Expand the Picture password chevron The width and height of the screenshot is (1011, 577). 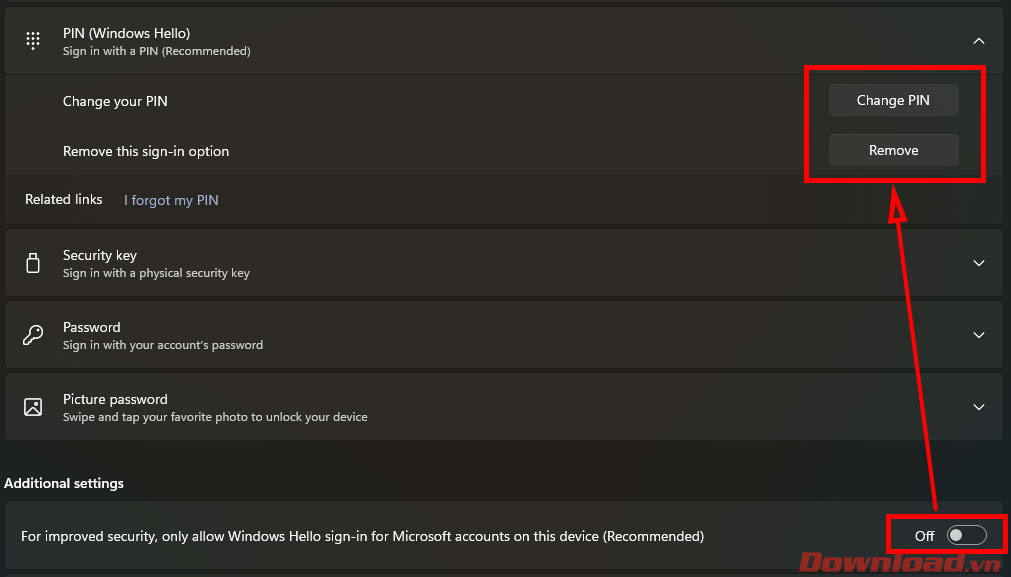pos(979,407)
